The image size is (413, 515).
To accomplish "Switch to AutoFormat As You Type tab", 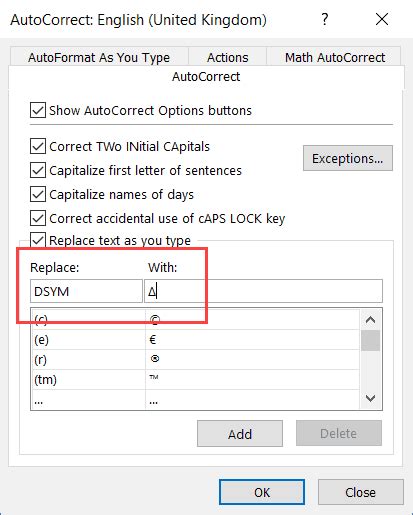I will tap(99, 57).
